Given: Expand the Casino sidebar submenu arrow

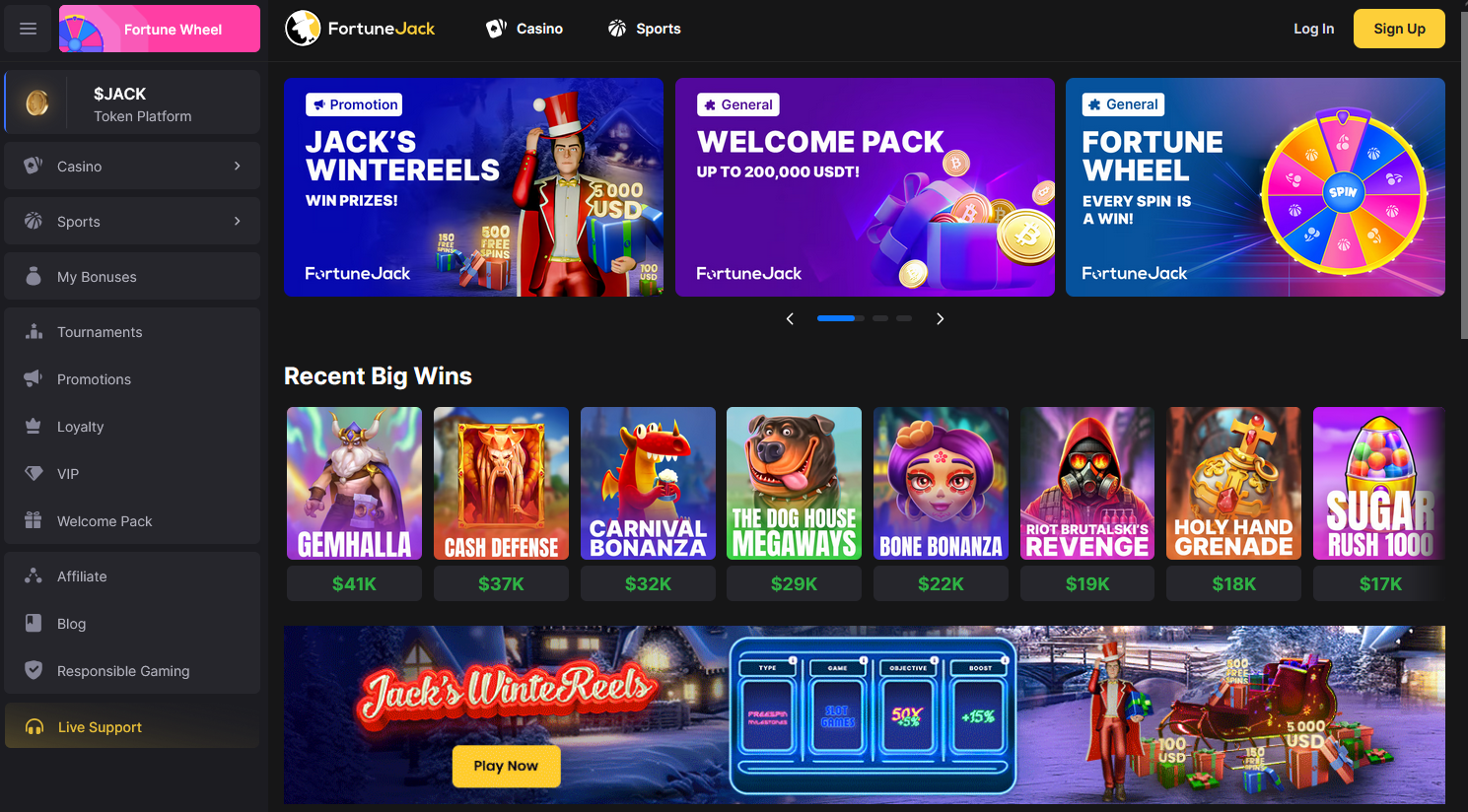Looking at the screenshot, I should coord(237,167).
